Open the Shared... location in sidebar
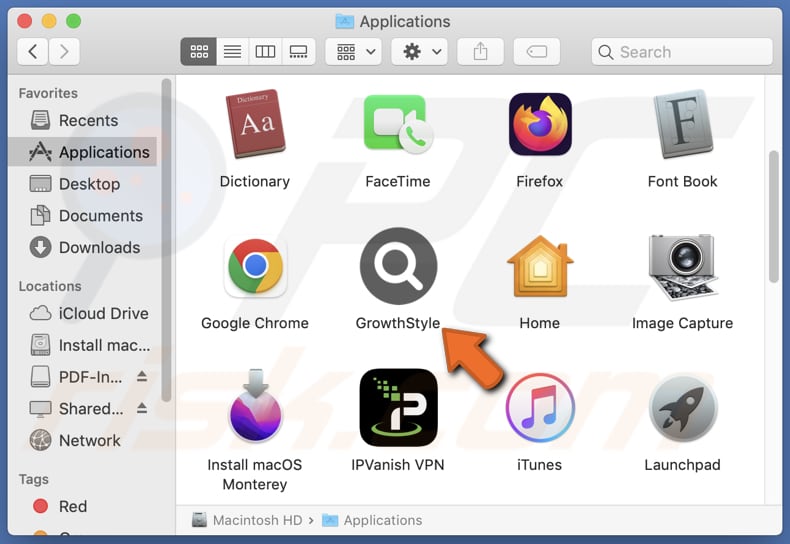790x544 pixels. tap(76, 409)
